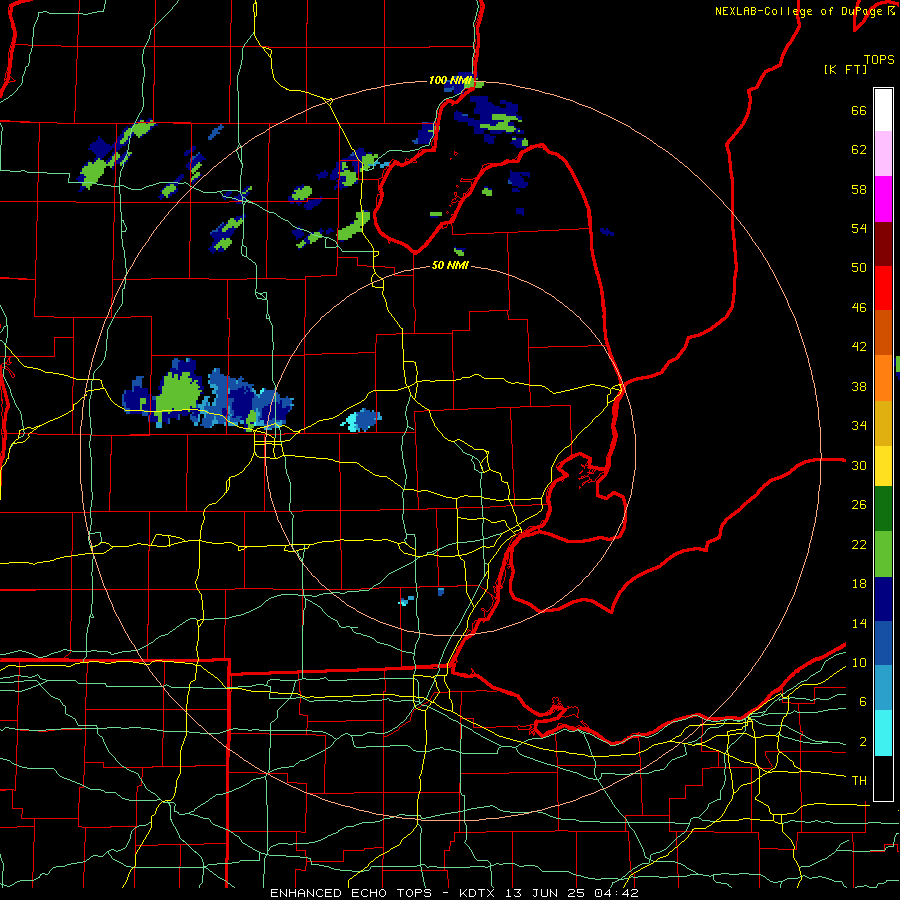Click the 18 legend value
Screen dimensions: 900x900
[x=859, y=584]
